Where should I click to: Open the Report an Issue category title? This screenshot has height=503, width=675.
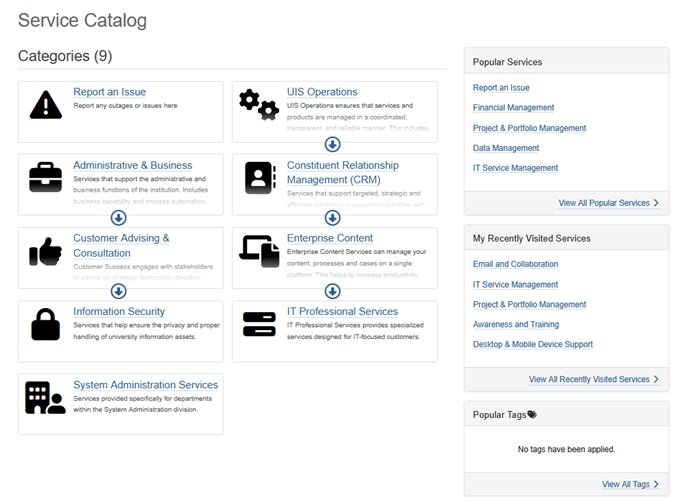pos(109,92)
